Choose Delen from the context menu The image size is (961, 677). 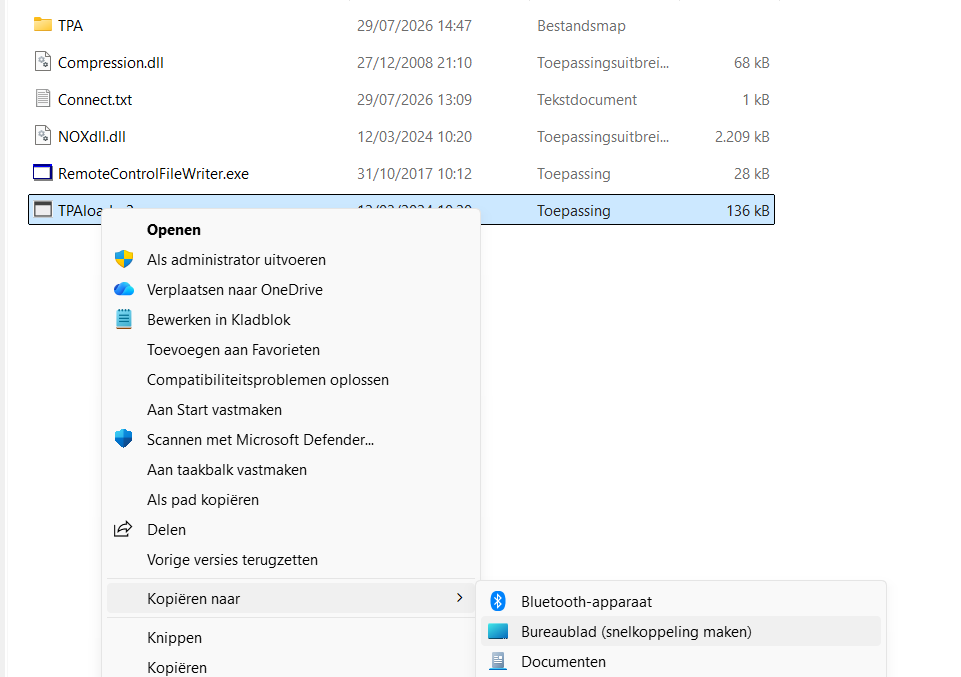tap(291, 530)
